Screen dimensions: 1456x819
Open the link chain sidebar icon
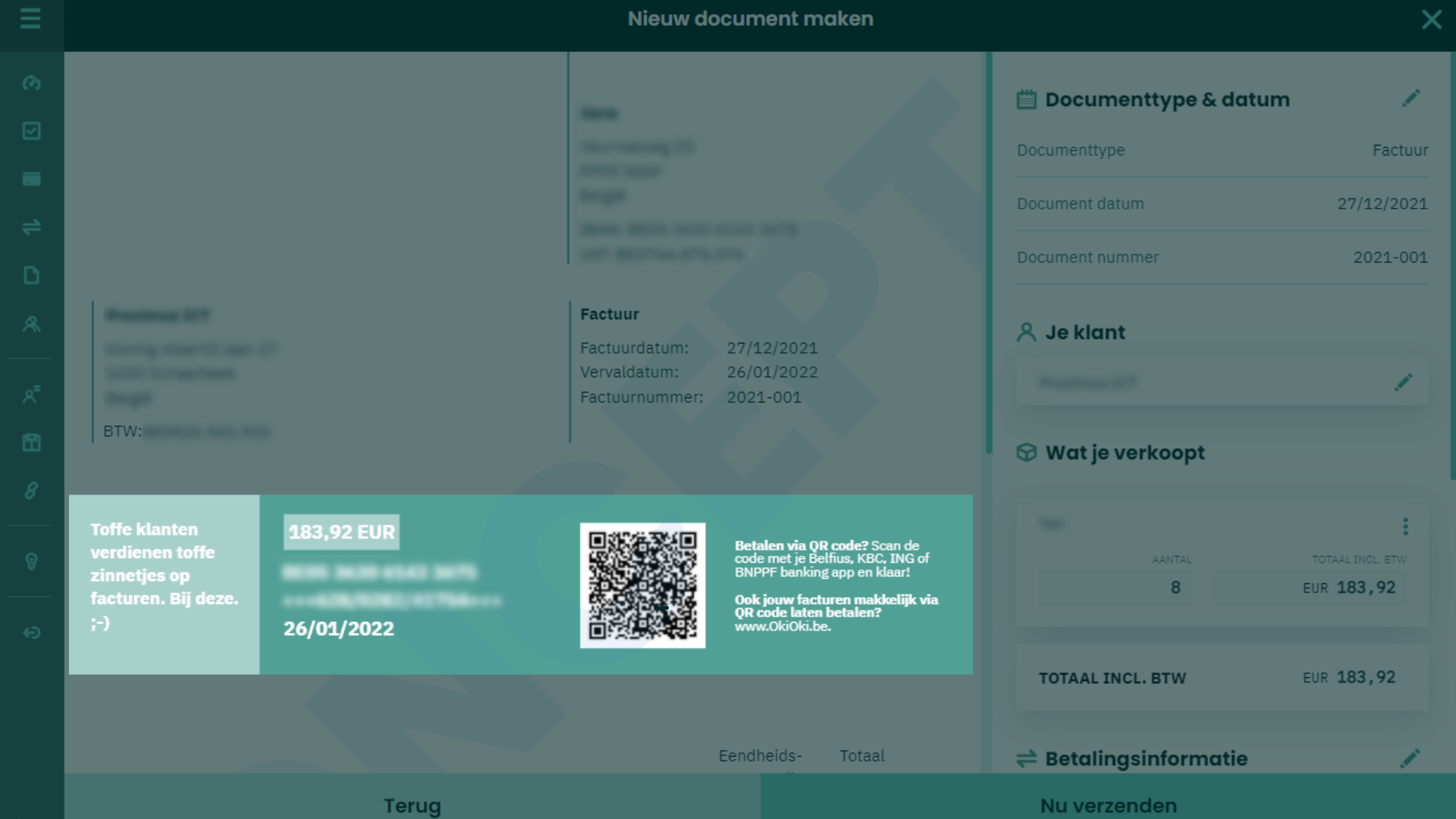point(31,491)
